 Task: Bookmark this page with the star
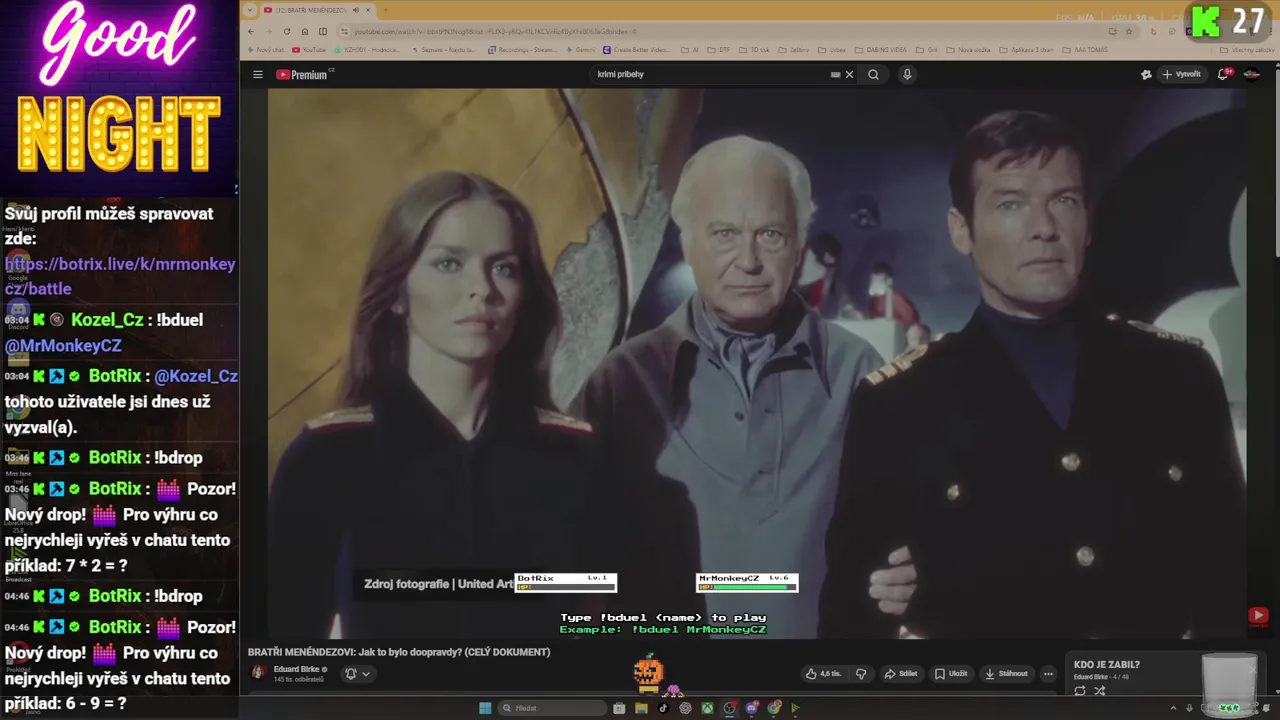click(x=1131, y=31)
